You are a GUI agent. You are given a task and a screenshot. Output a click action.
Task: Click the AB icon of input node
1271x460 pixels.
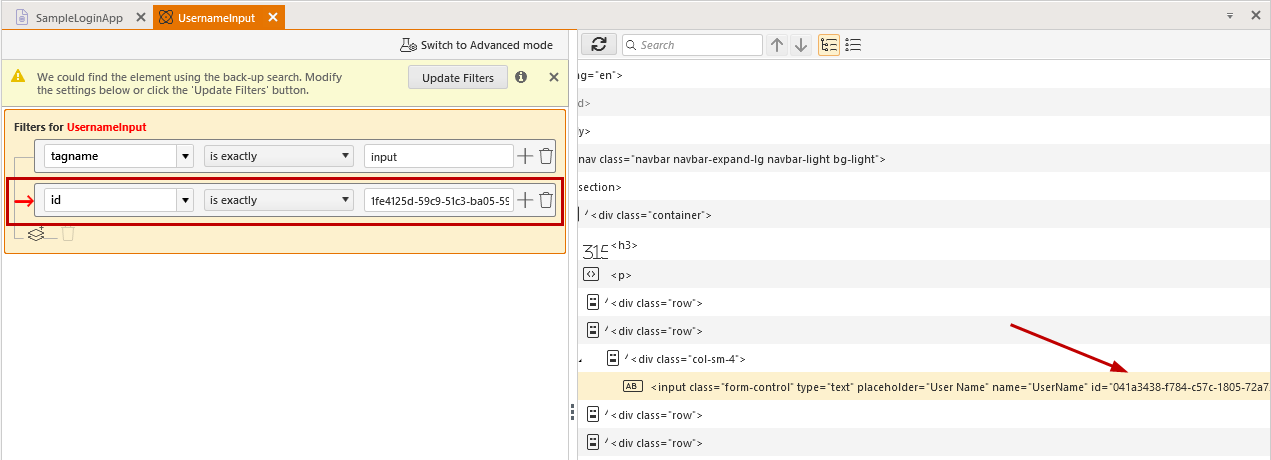pyautogui.click(x=632, y=386)
